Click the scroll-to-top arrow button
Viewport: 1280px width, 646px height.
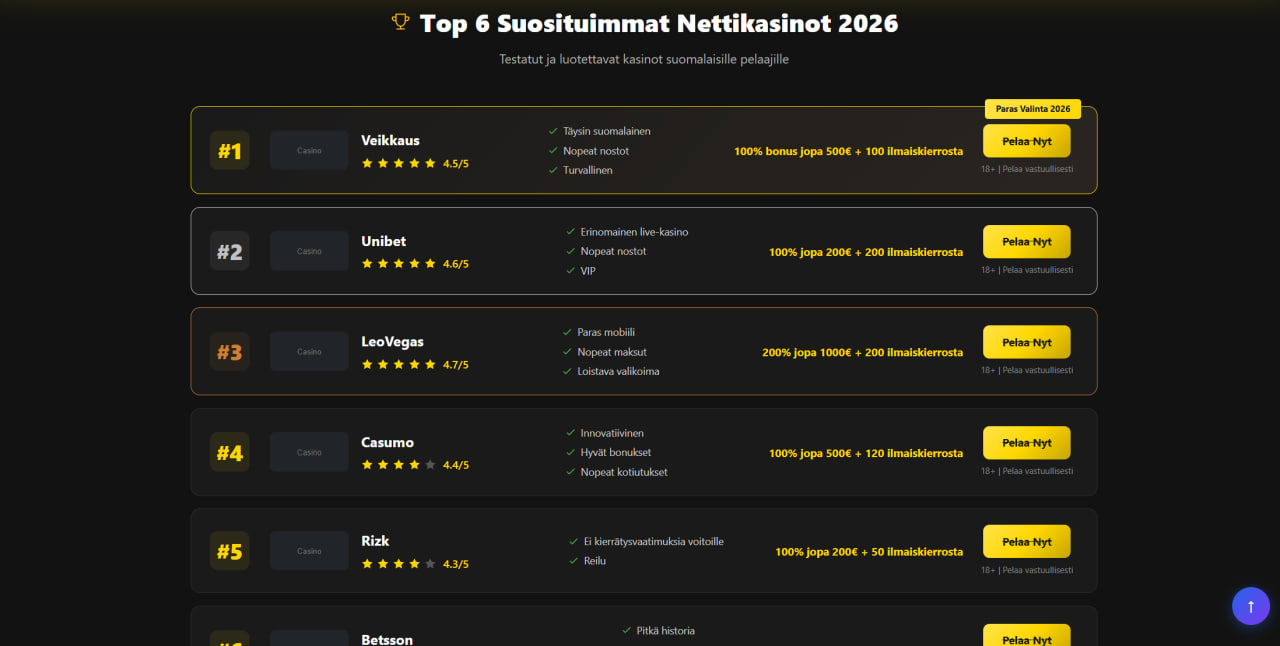[1250, 606]
